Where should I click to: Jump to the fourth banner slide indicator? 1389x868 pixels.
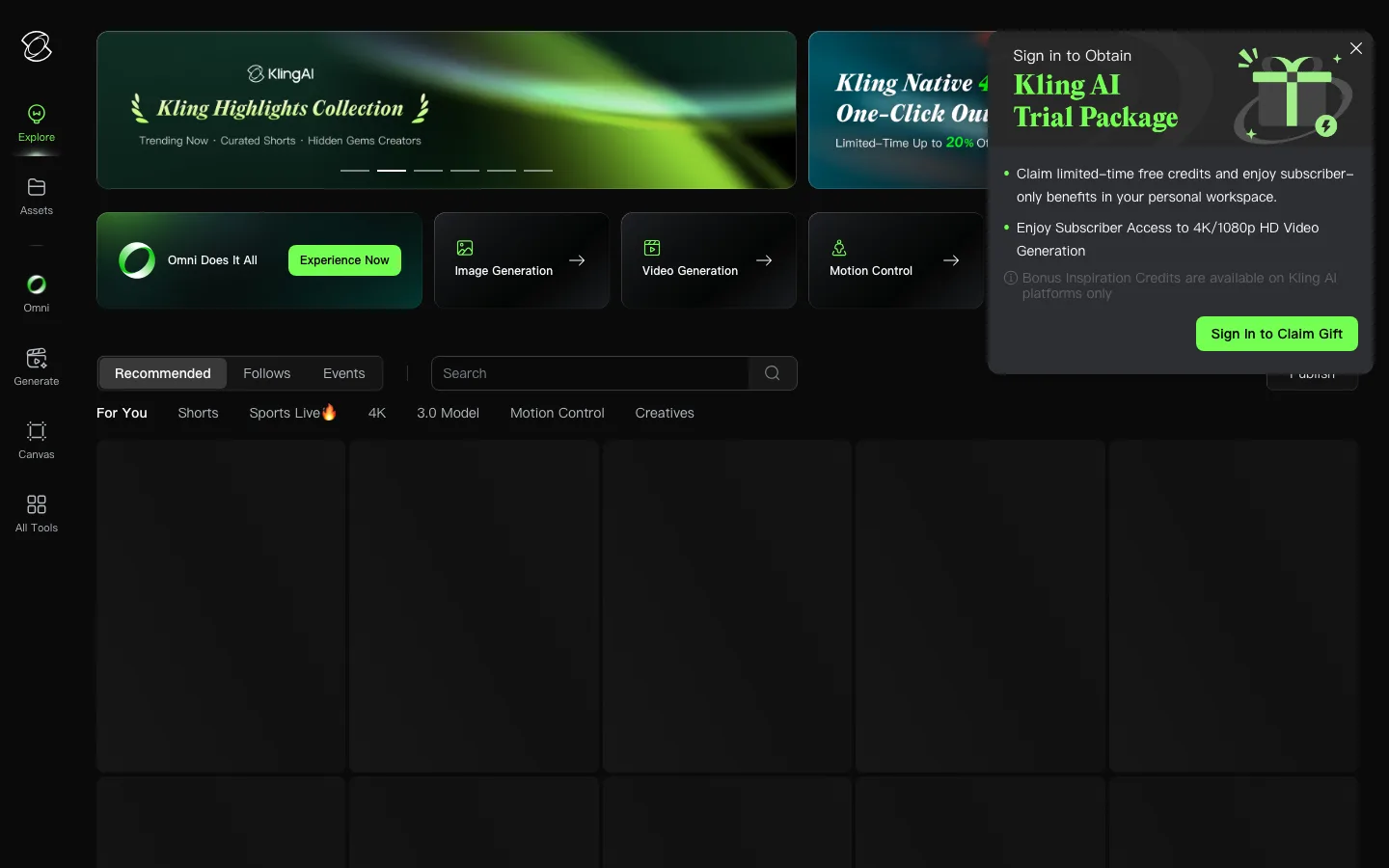point(465,171)
